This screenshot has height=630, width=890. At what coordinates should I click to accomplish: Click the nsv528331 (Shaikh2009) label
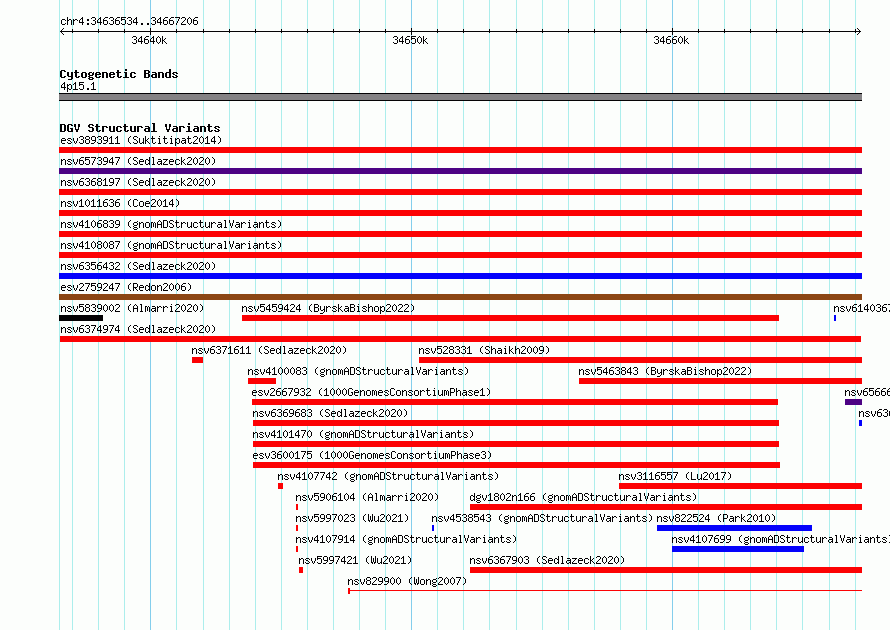pyautogui.click(x=484, y=350)
